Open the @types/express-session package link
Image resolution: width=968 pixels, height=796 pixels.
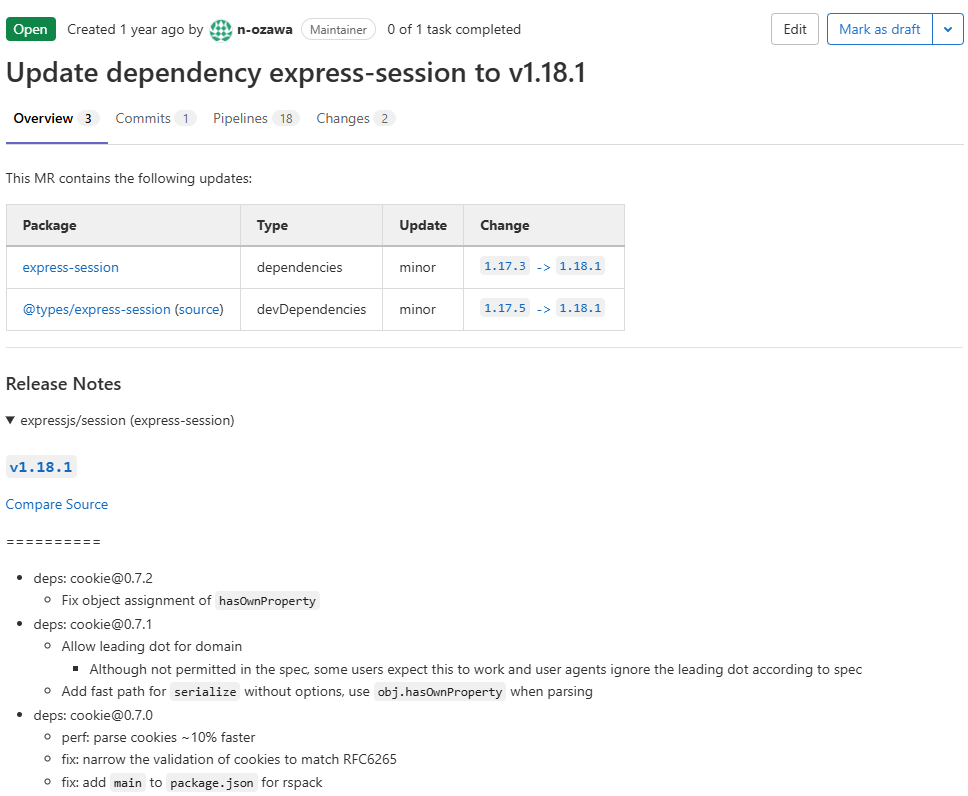(96, 309)
